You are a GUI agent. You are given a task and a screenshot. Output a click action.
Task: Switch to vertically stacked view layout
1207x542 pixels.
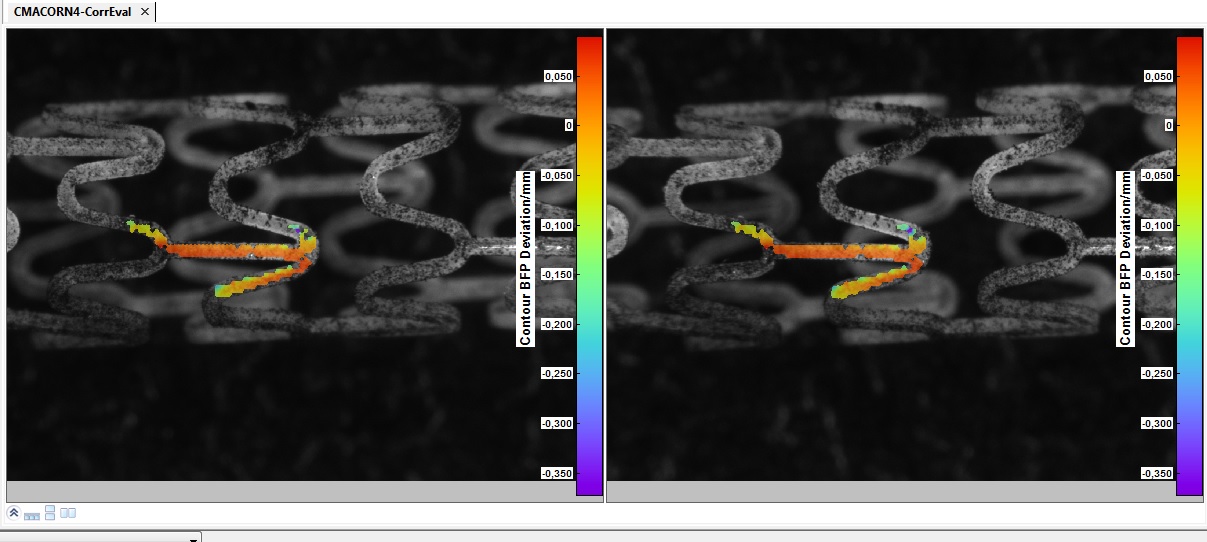point(50,512)
